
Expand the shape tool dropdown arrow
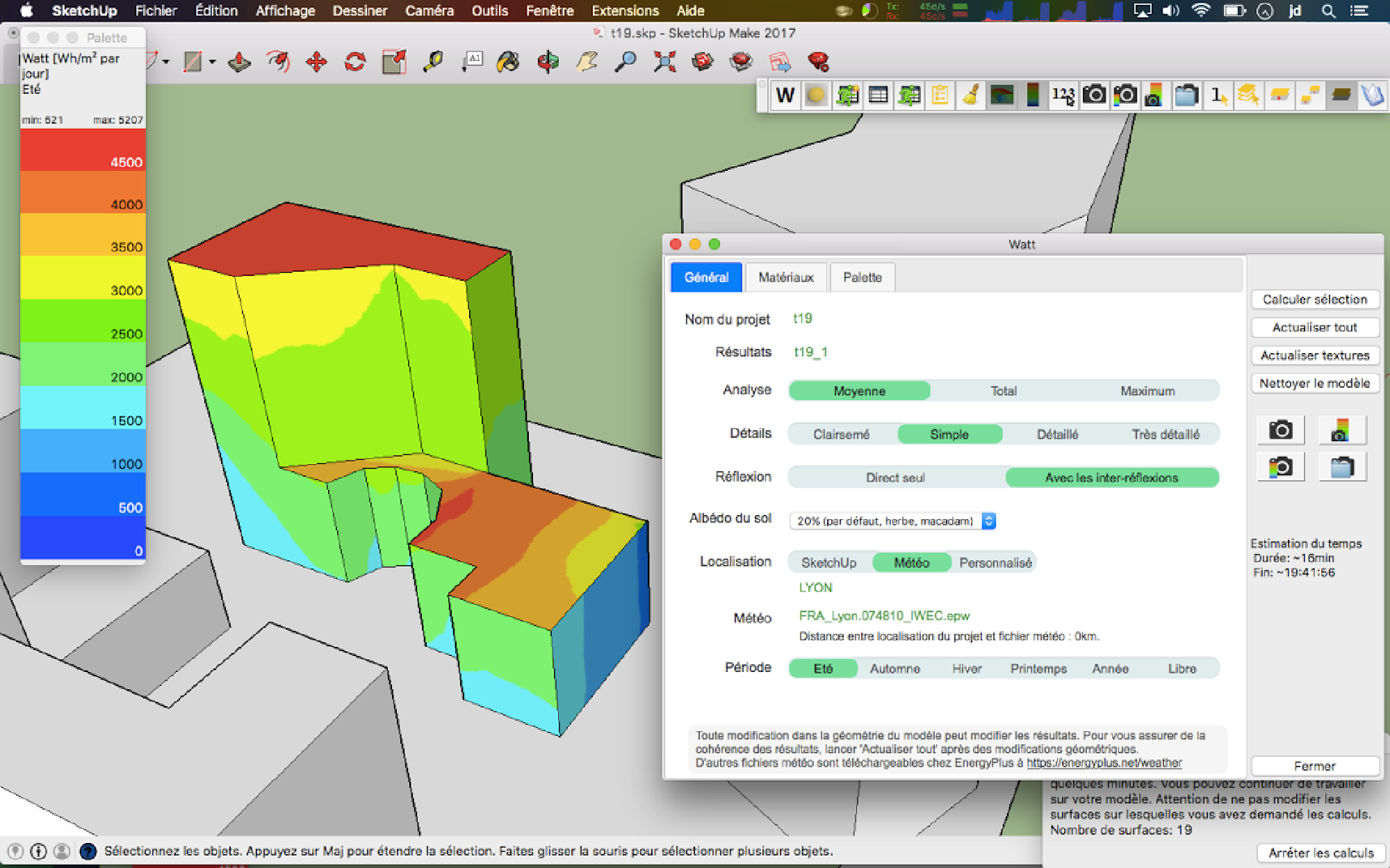point(213,62)
